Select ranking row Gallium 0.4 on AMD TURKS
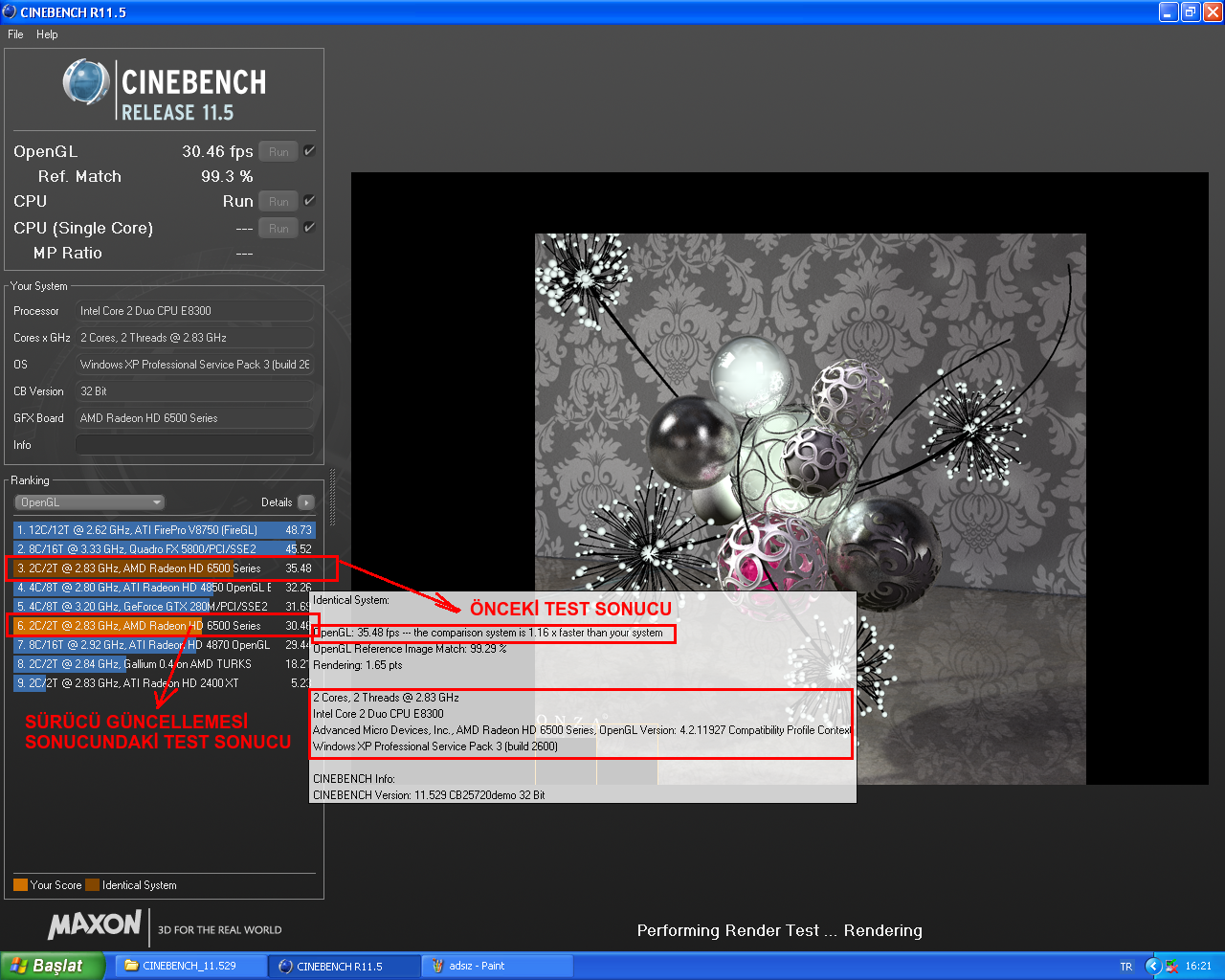This screenshot has width=1225, height=980. coord(164,664)
